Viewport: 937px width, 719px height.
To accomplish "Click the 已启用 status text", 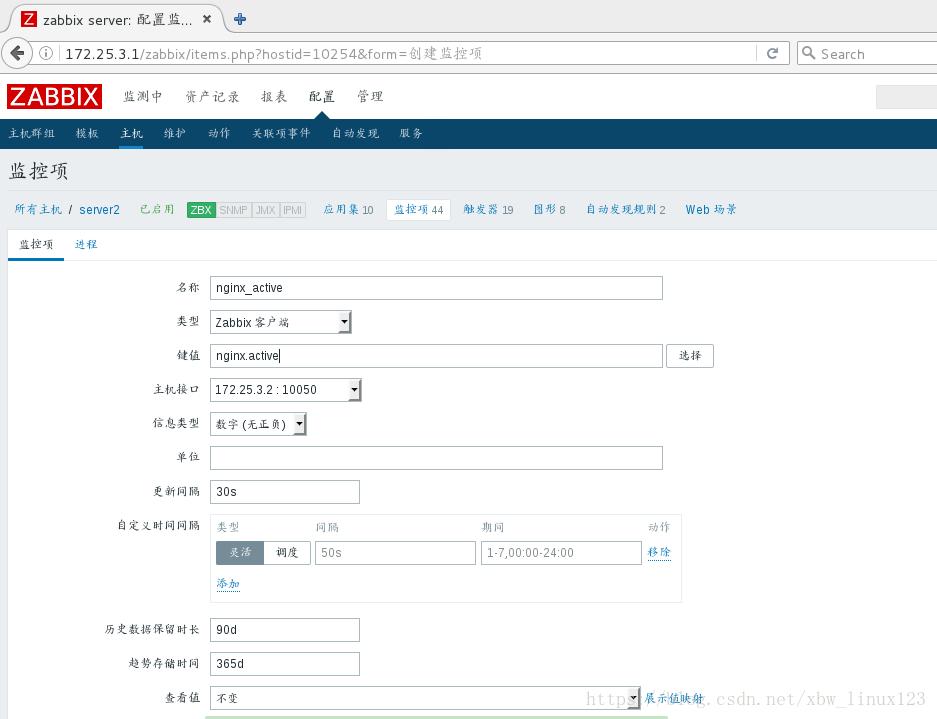I will click(x=157, y=209).
